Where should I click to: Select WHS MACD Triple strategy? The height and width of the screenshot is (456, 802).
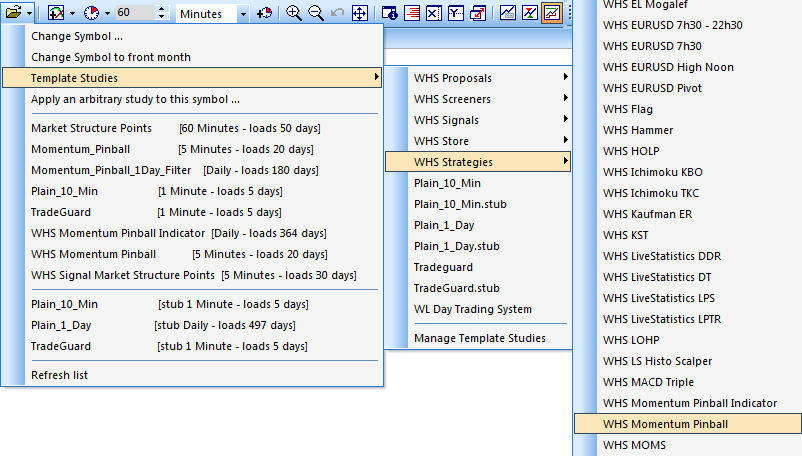pyautogui.click(x=688, y=382)
